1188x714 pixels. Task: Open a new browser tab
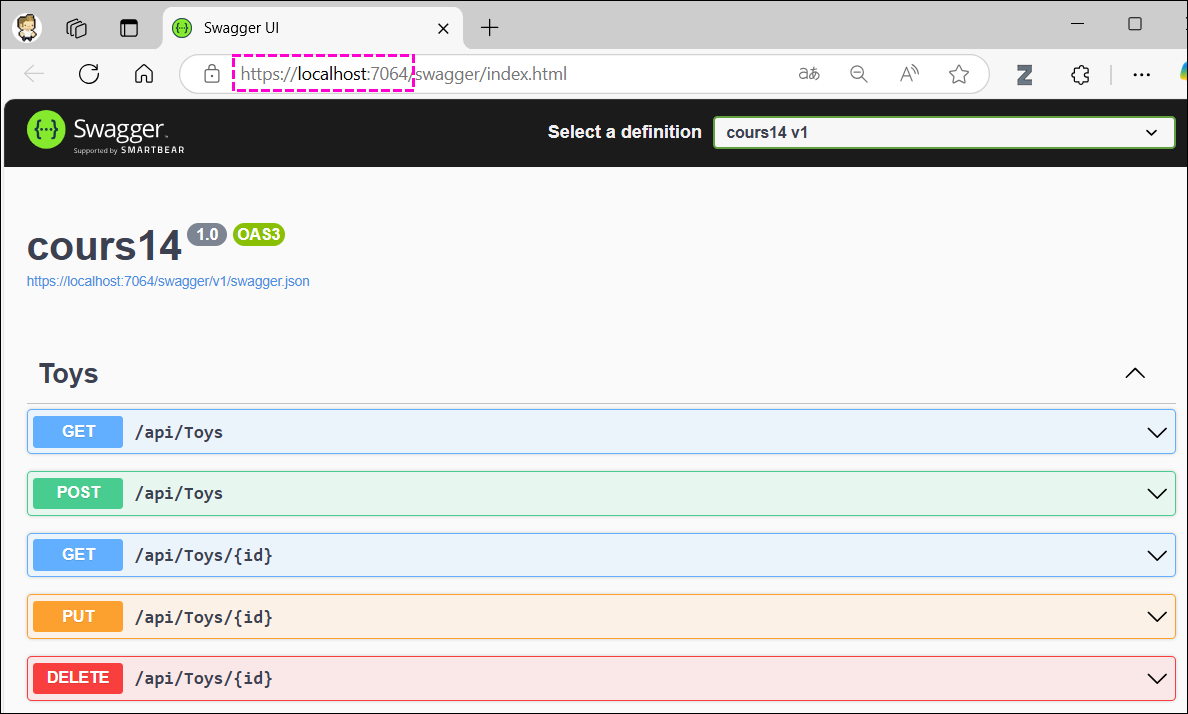[489, 28]
